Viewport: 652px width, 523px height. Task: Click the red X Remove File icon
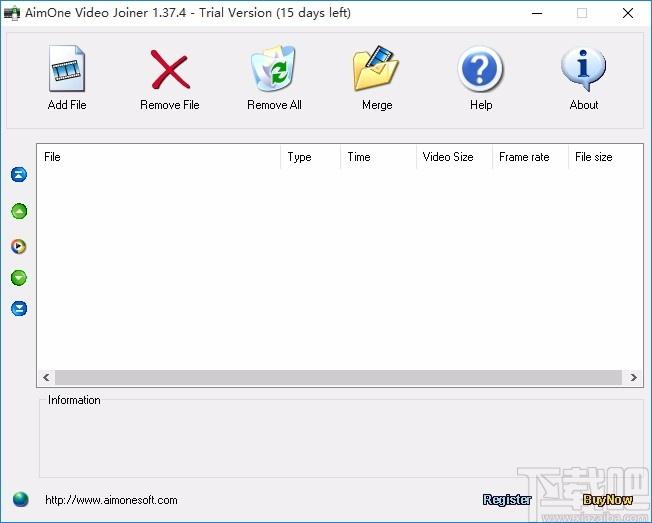tap(170, 69)
